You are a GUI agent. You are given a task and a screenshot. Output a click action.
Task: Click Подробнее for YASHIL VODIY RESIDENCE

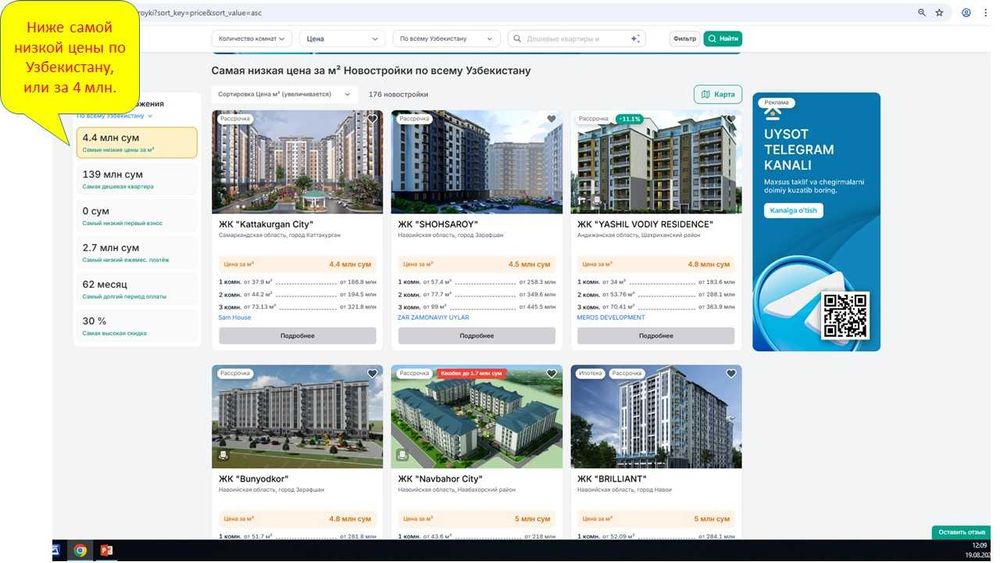(x=656, y=335)
